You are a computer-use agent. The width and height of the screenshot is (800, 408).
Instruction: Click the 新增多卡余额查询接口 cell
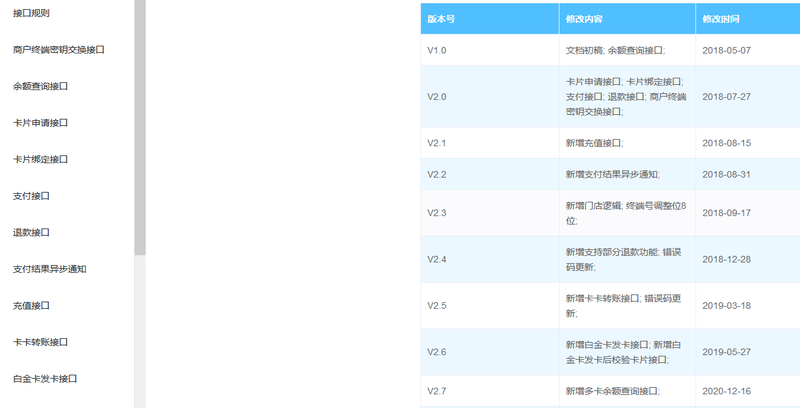pos(628,391)
